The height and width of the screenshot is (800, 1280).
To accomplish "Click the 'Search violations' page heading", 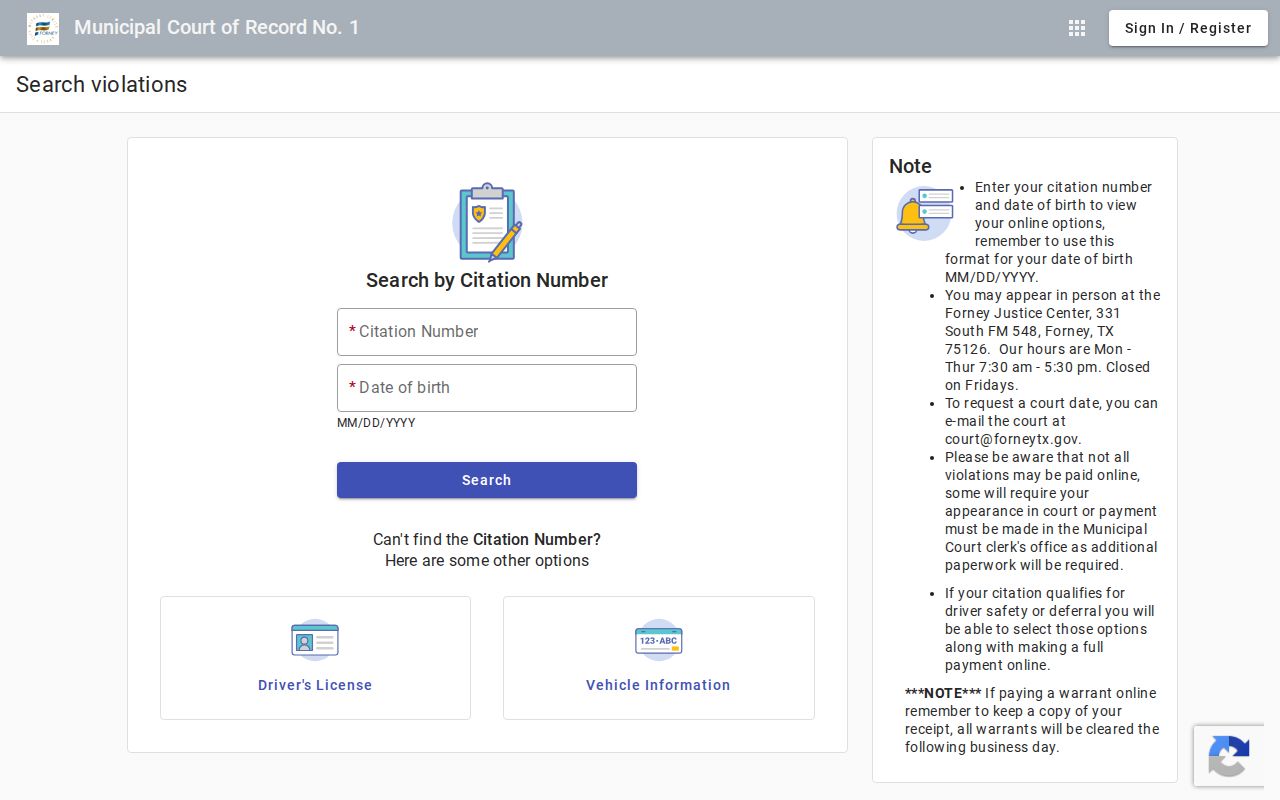I will coord(102,85).
